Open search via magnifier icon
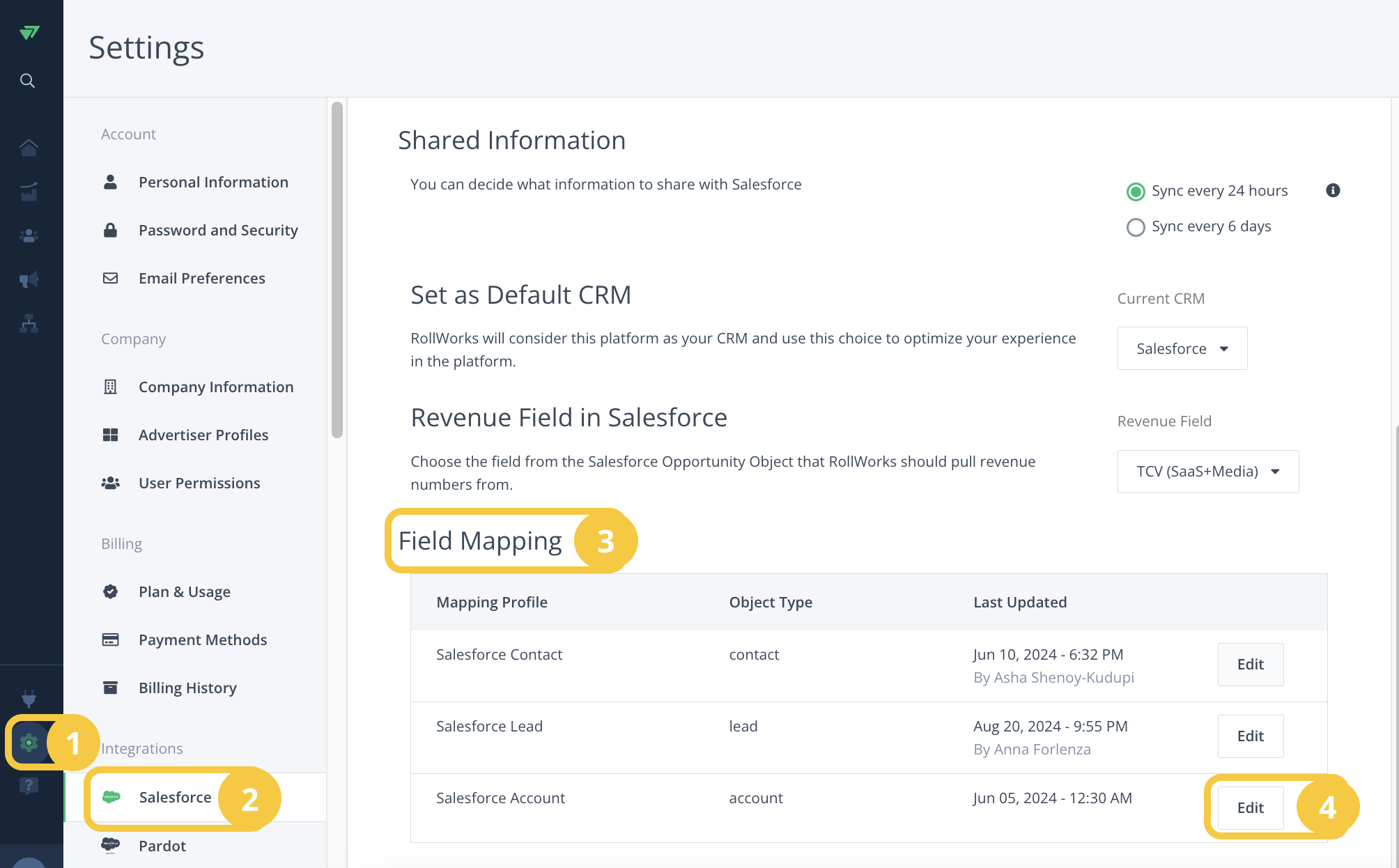Screen dimensions: 1399x868 coord(27,81)
